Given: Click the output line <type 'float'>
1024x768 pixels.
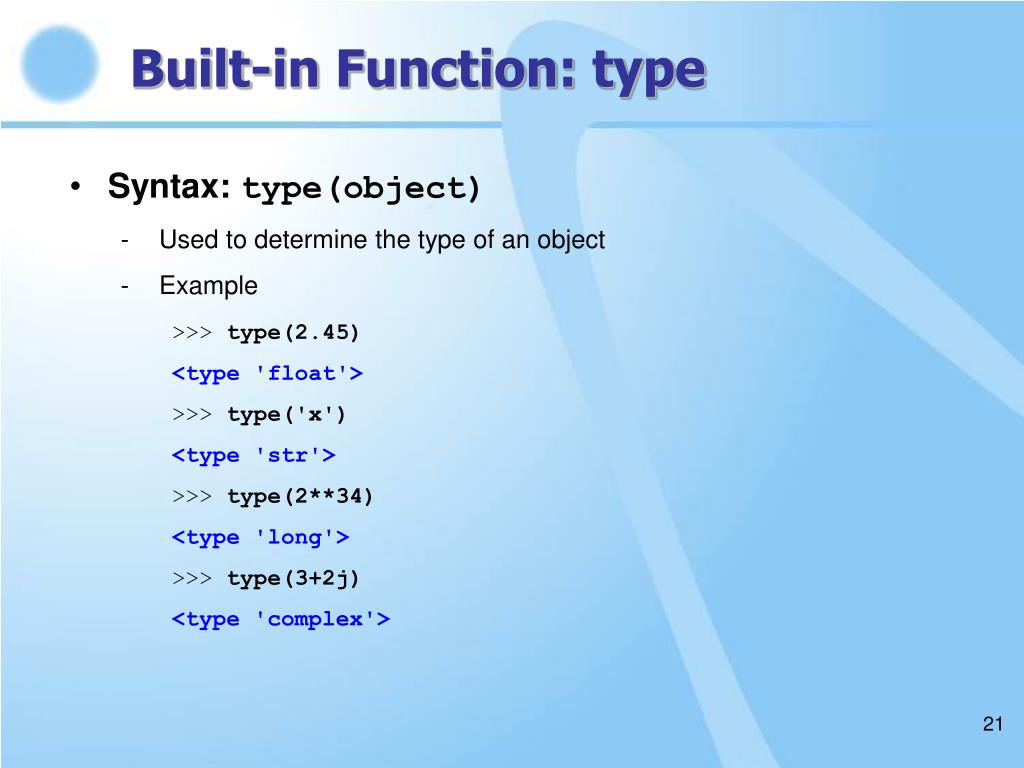Looking at the screenshot, I should click(267, 374).
